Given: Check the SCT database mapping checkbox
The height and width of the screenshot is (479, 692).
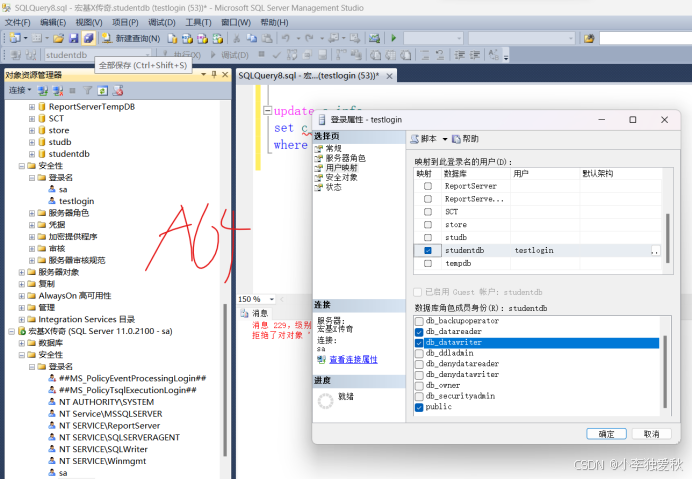Looking at the screenshot, I should click(x=428, y=212).
